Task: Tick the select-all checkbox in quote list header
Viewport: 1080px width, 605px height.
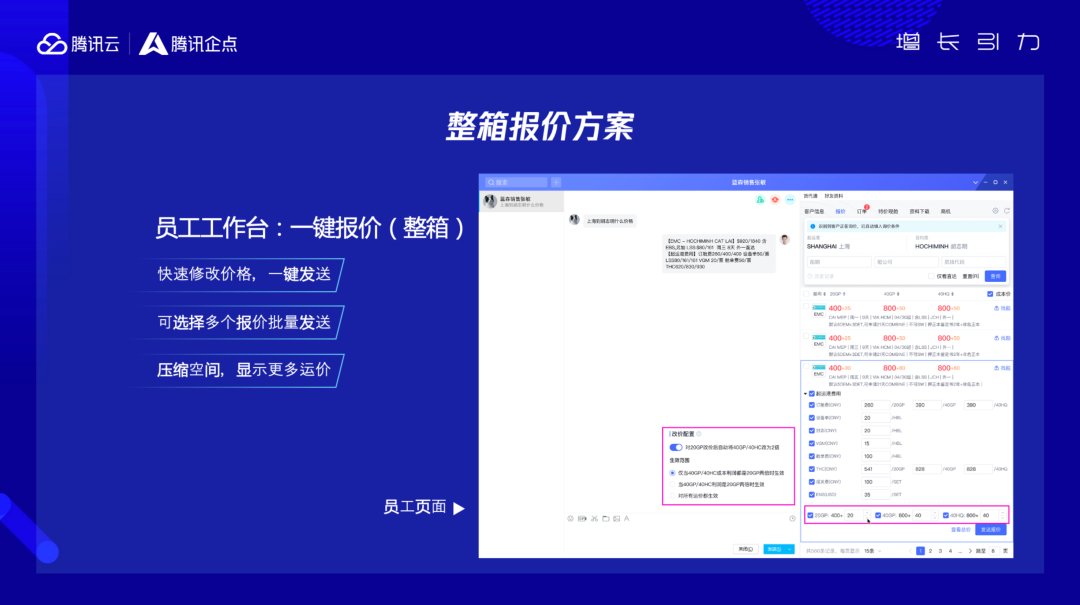Action: tap(807, 294)
